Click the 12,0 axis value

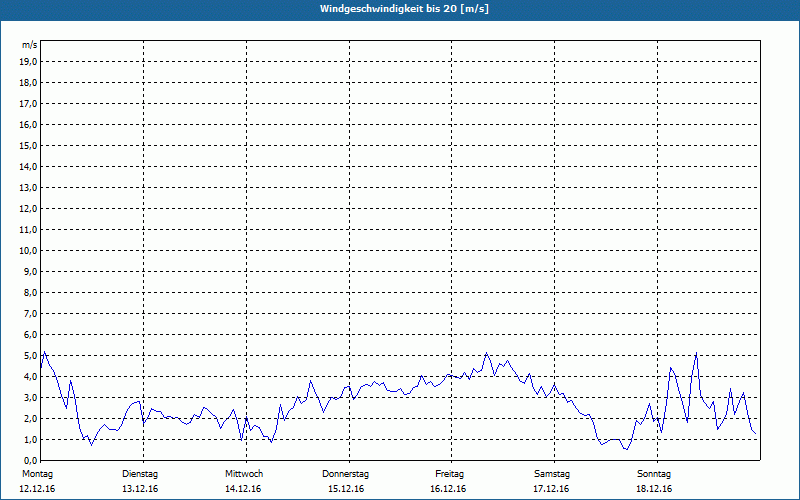point(28,209)
